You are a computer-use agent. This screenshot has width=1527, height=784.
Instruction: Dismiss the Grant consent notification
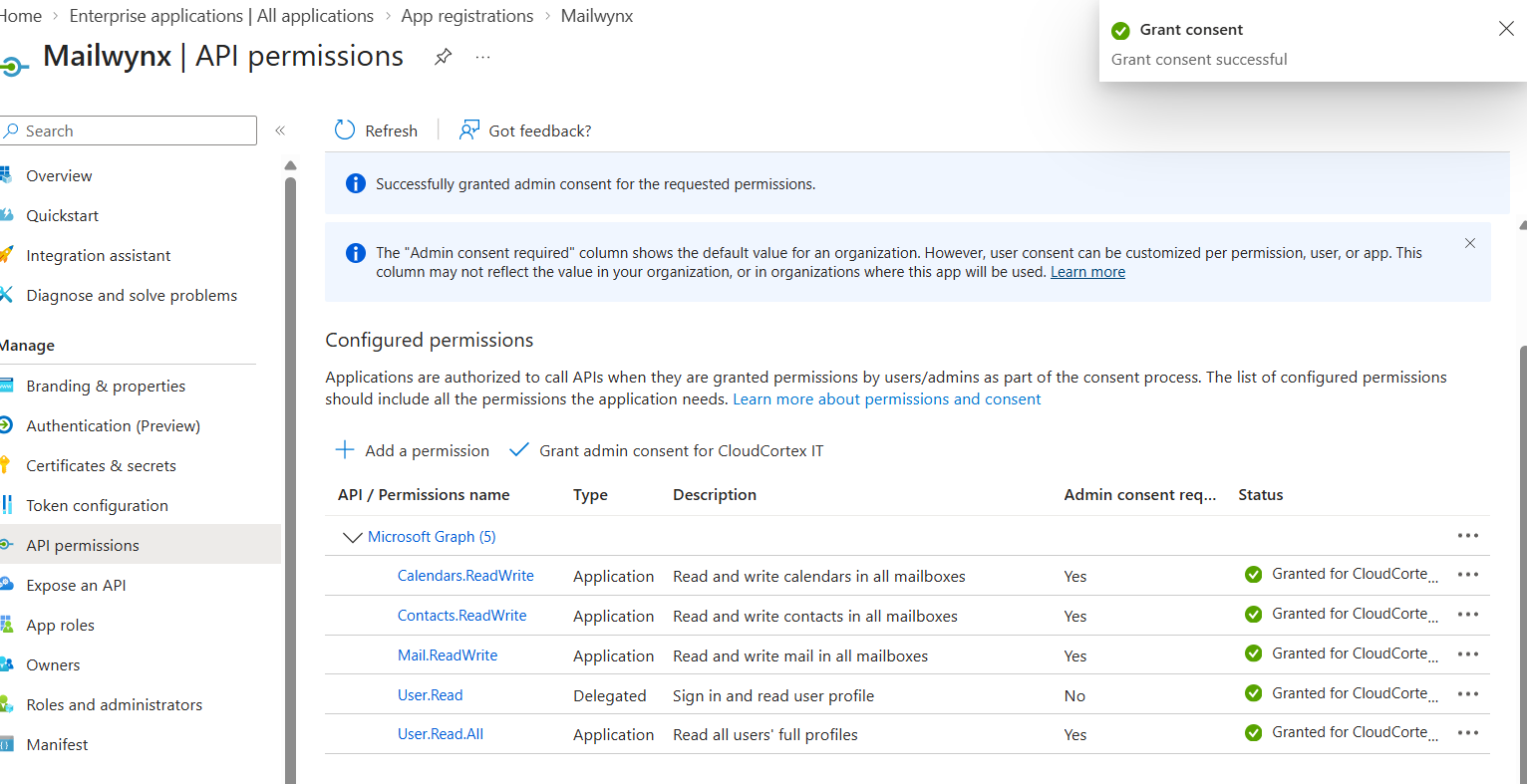[x=1506, y=29]
